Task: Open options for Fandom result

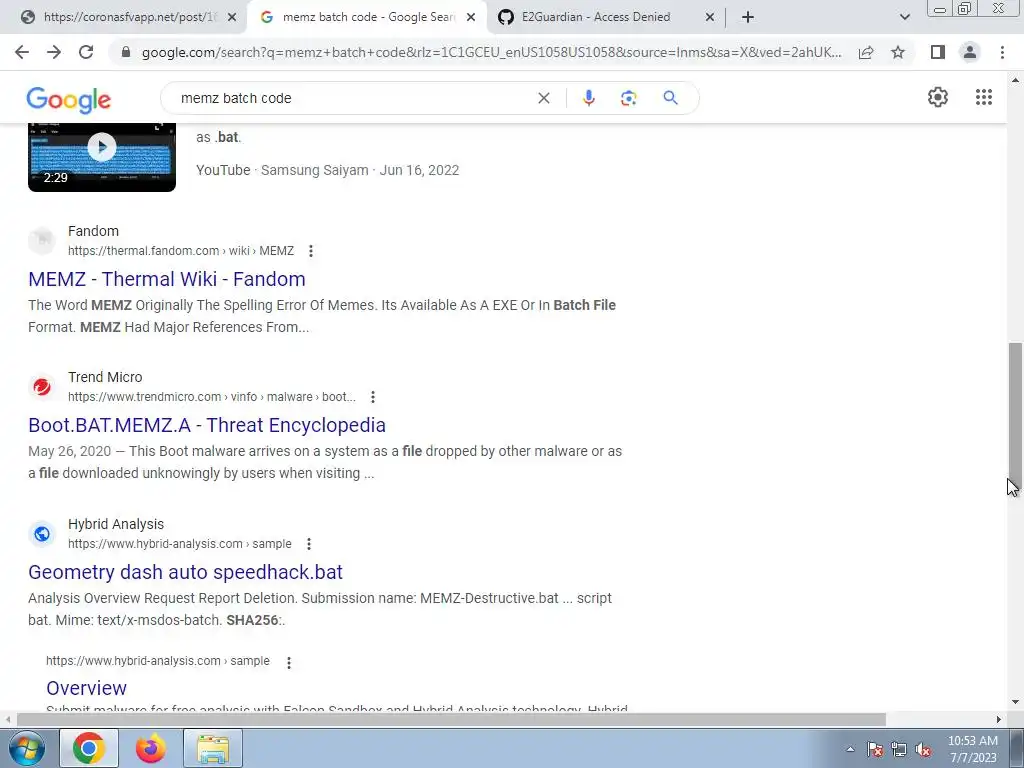Action: [311, 251]
